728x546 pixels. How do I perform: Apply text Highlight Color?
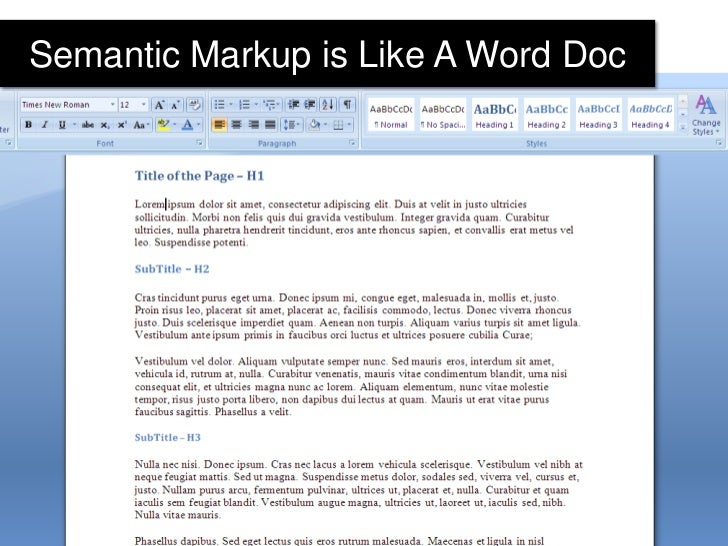point(163,124)
